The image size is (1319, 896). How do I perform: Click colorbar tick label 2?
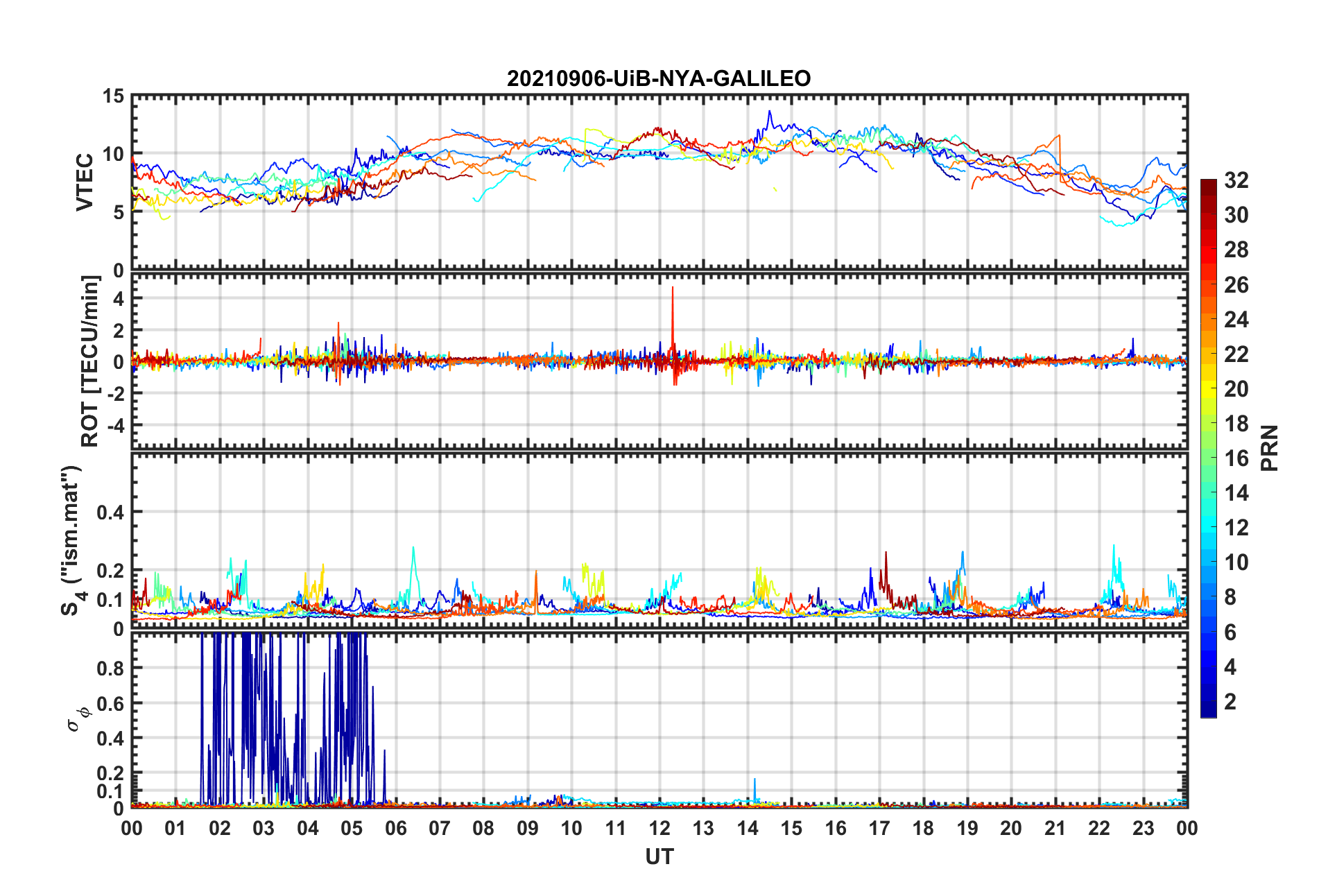click(1230, 702)
